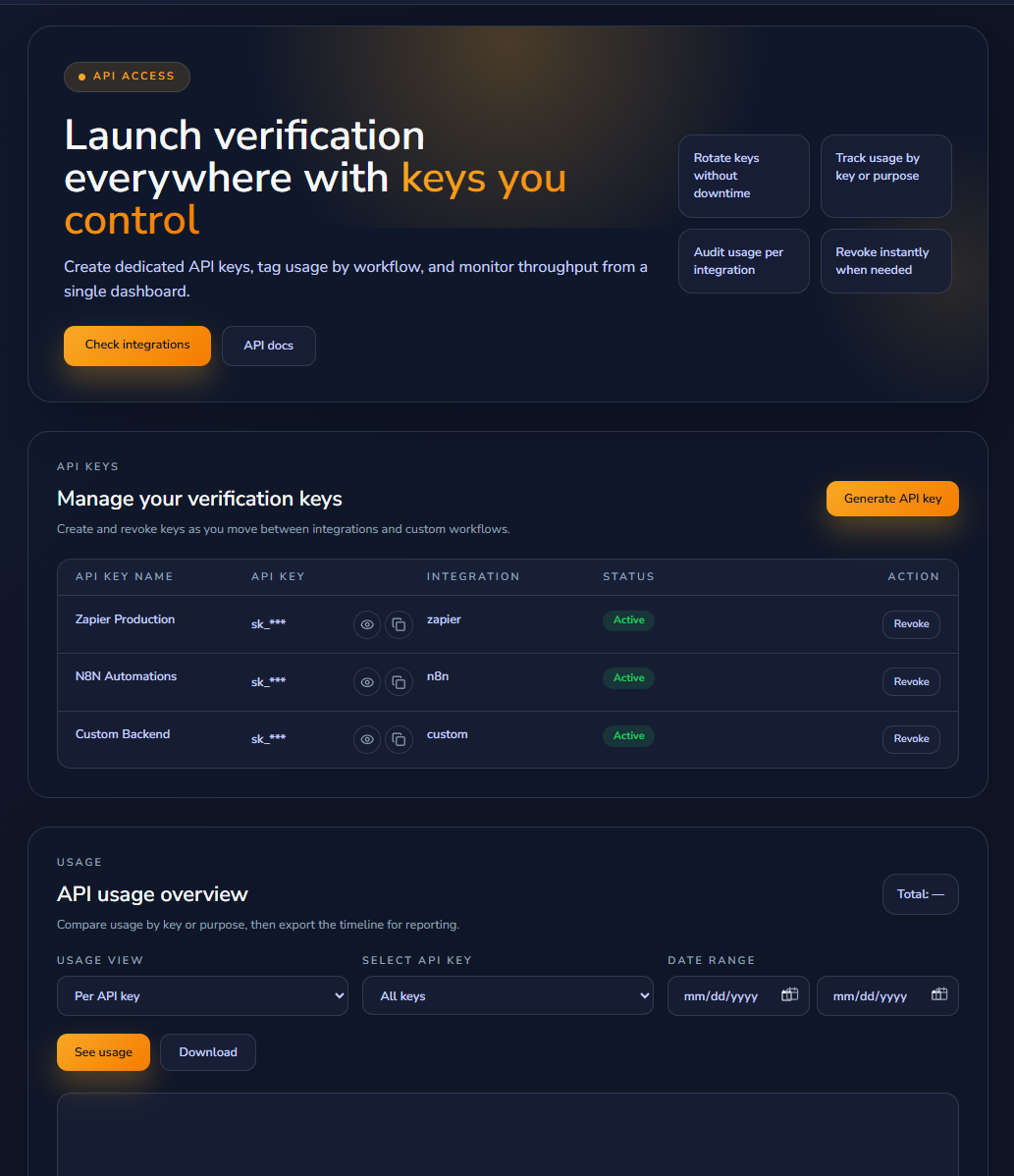Download the usage report

coord(207,1051)
